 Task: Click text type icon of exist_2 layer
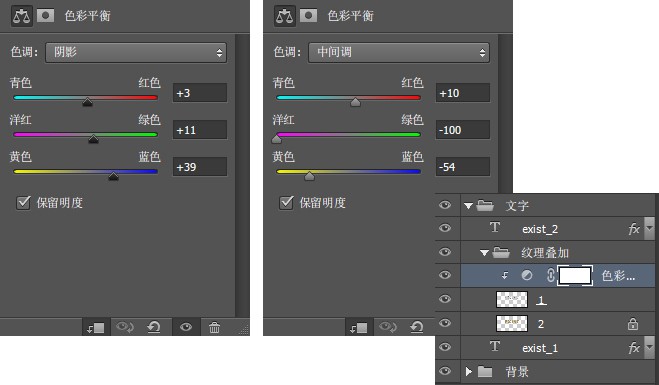(x=495, y=228)
